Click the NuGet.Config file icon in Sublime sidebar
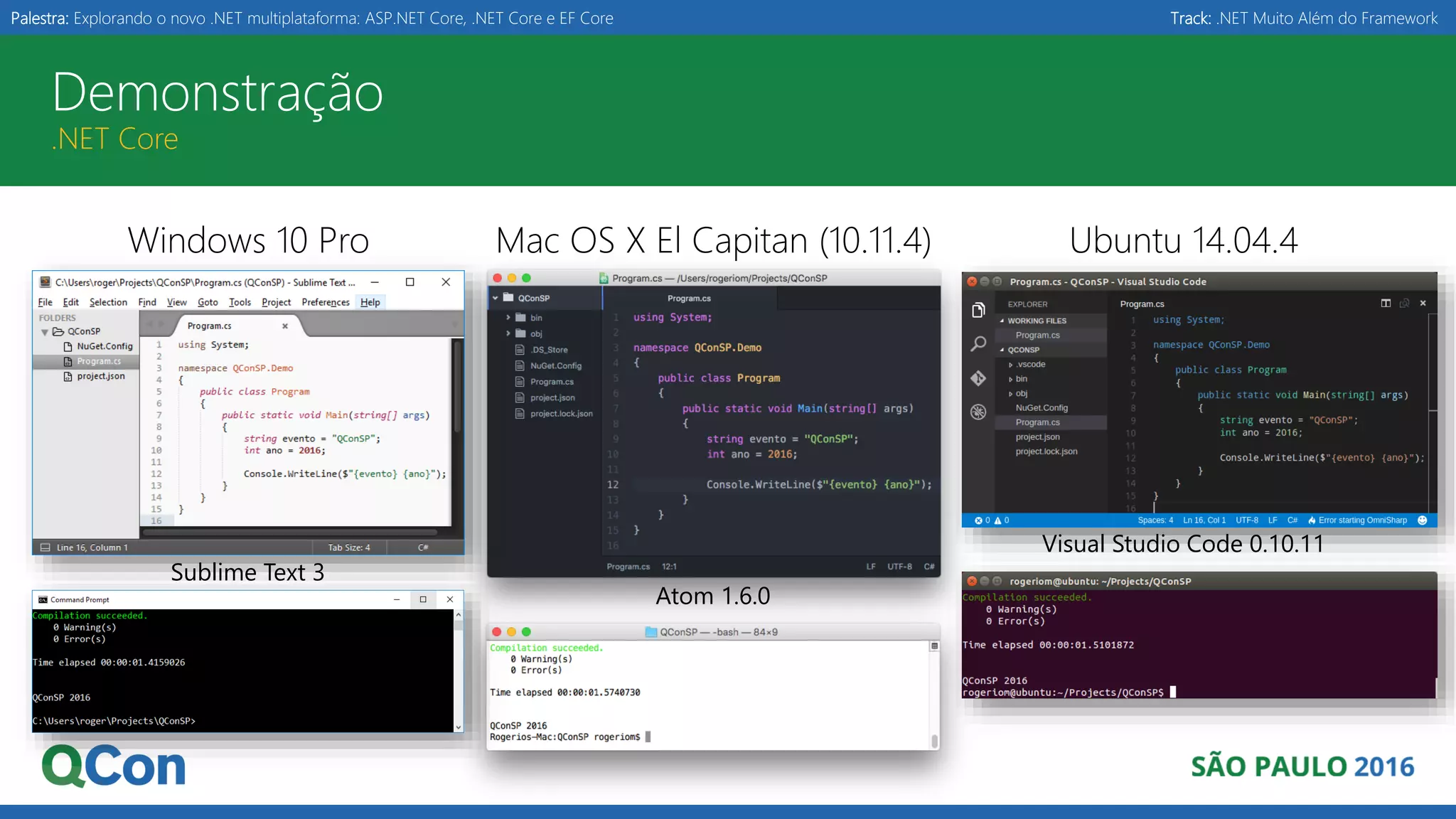The height and width of the screenshot is (819, 1456). pyautogui.click(x=68, y=346)
